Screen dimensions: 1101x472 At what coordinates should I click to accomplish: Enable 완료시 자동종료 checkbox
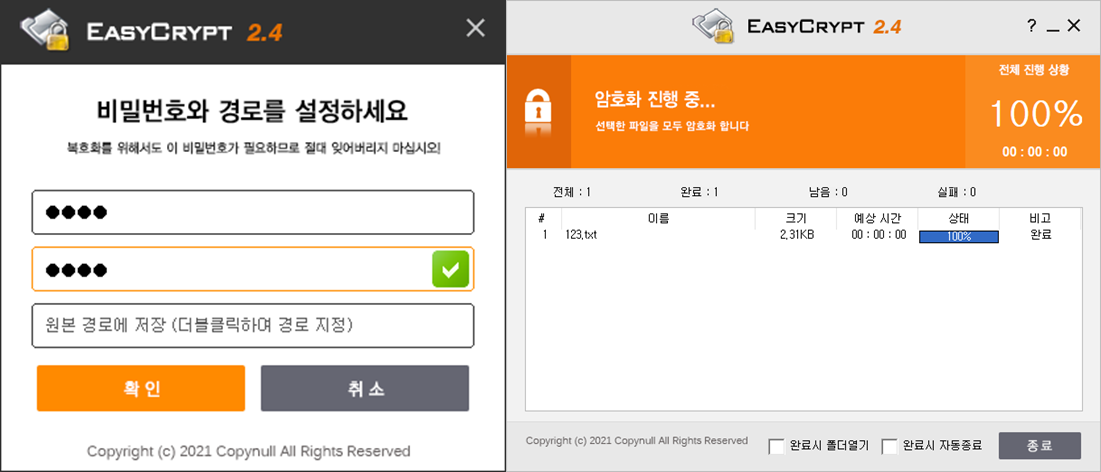890,446
